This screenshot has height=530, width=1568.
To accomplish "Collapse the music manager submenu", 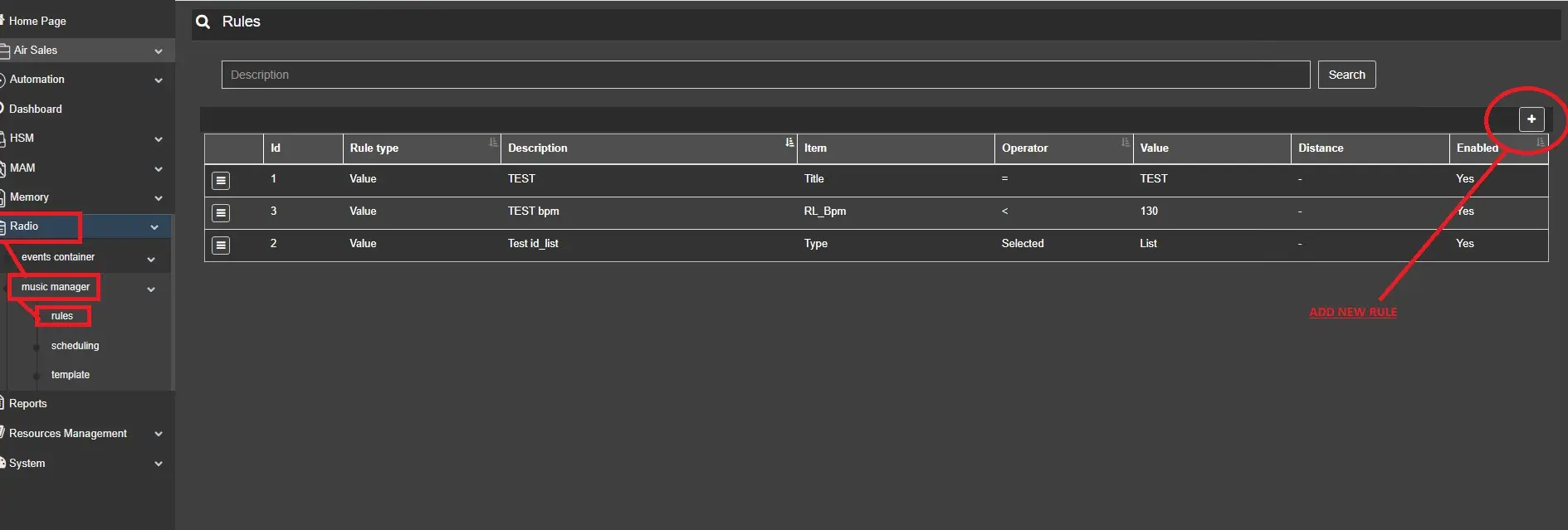I will 151,289.
